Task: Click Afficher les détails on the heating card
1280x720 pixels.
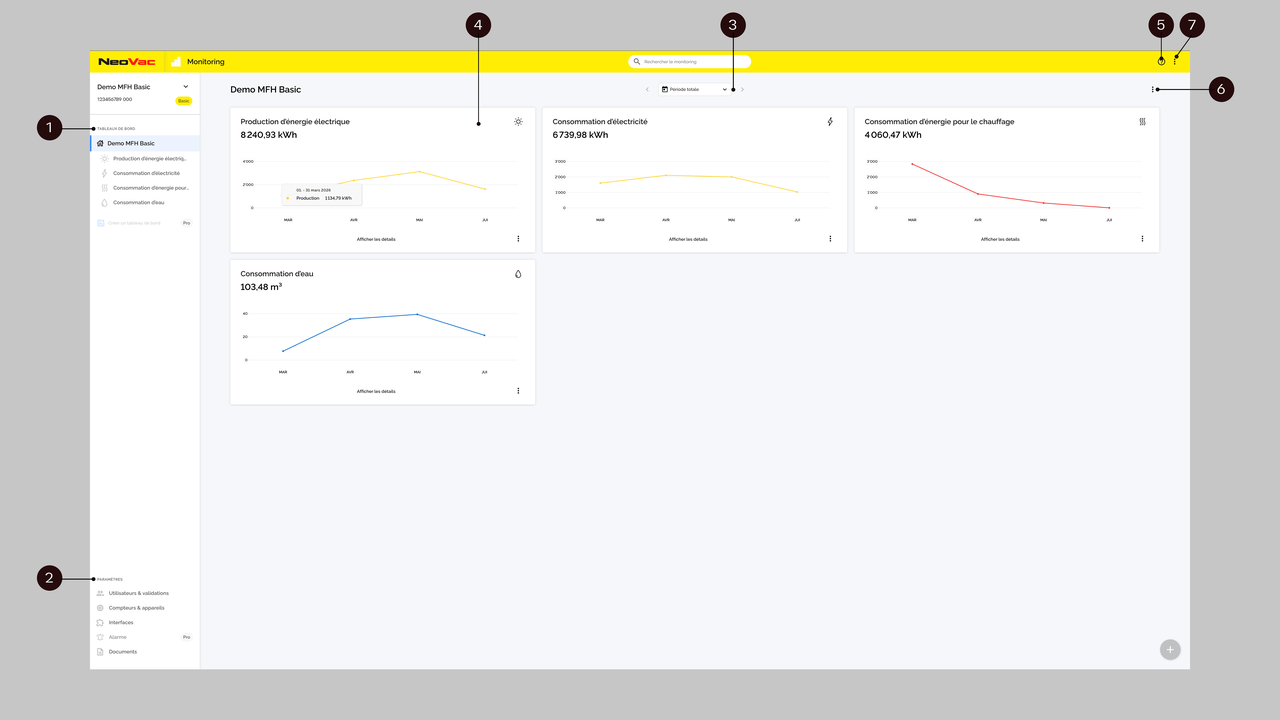Action: click(x=1000, y=239)
